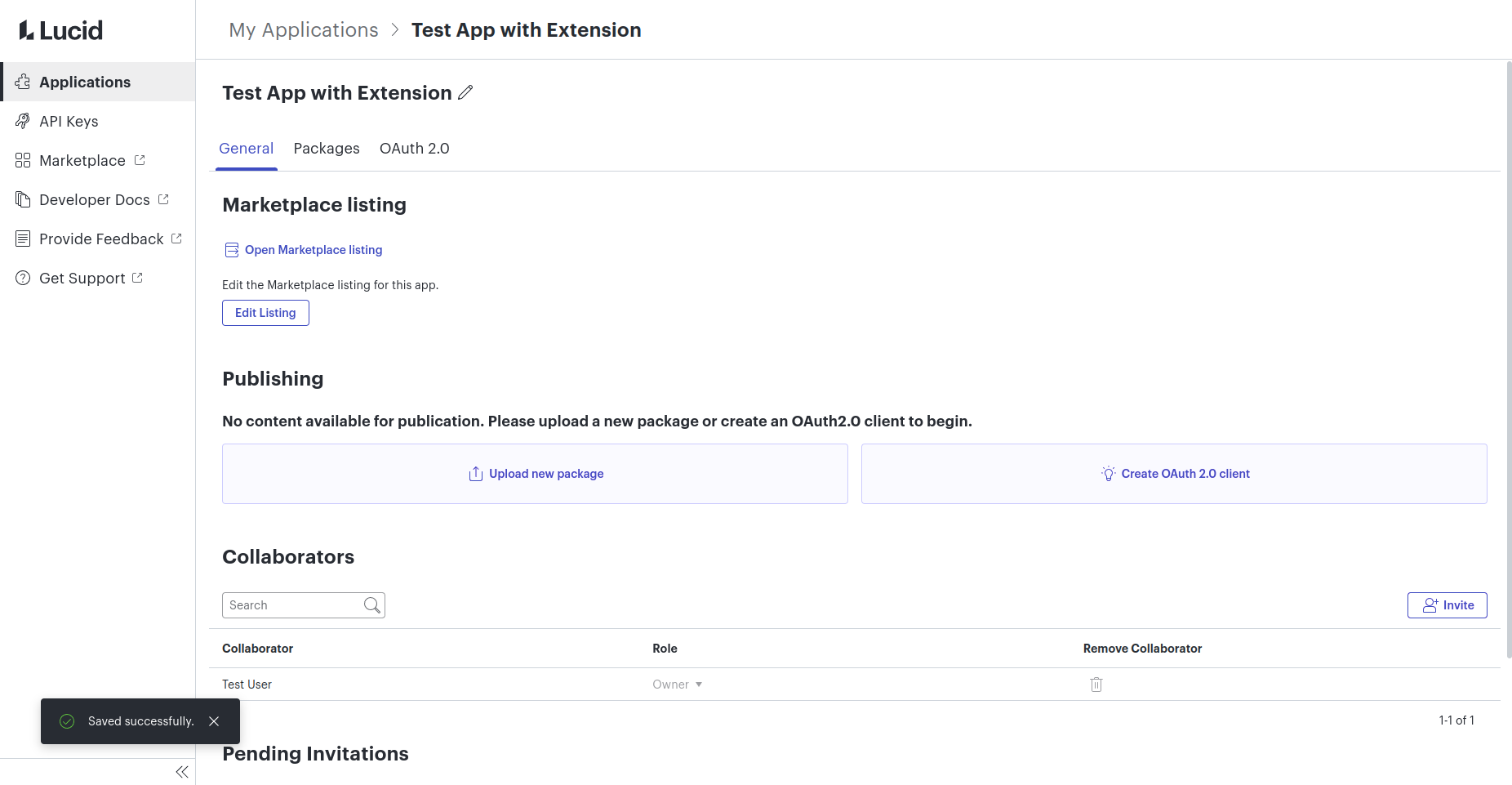This screenshot has width=1512, height=785.
Task: Click the green checkmark toast icon
Action: 68,721
